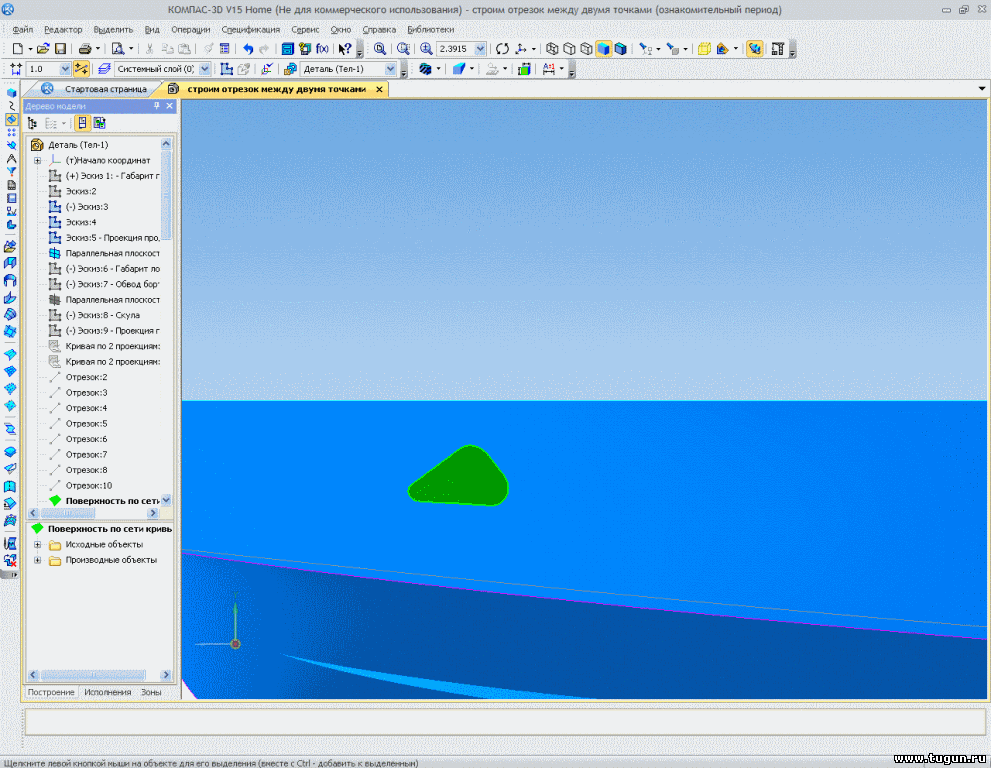The height and width of the screenshot is (768, 991).
Task: Click the context help arrow-question icon
Action: coord(344,49)
